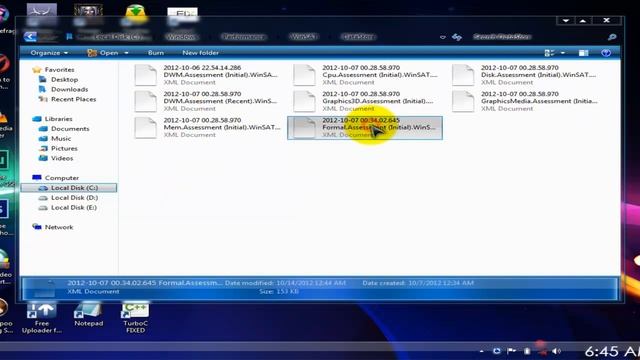The image size is (640, 360).
Task: Click the Action Center flag tray icon
Action: pos(511,351)
